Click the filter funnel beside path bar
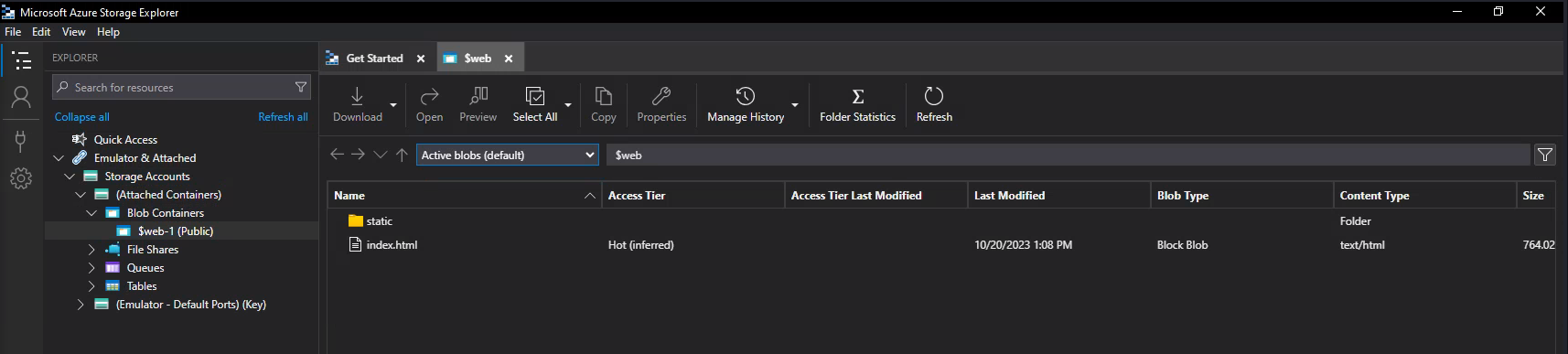1568x354 pixels. tap(1545, 155)
